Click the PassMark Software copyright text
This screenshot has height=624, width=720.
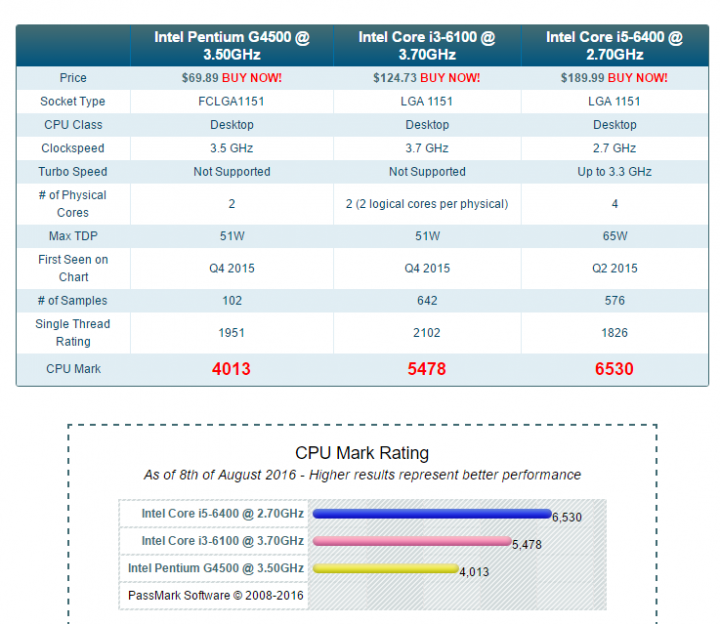pos(216,596)
